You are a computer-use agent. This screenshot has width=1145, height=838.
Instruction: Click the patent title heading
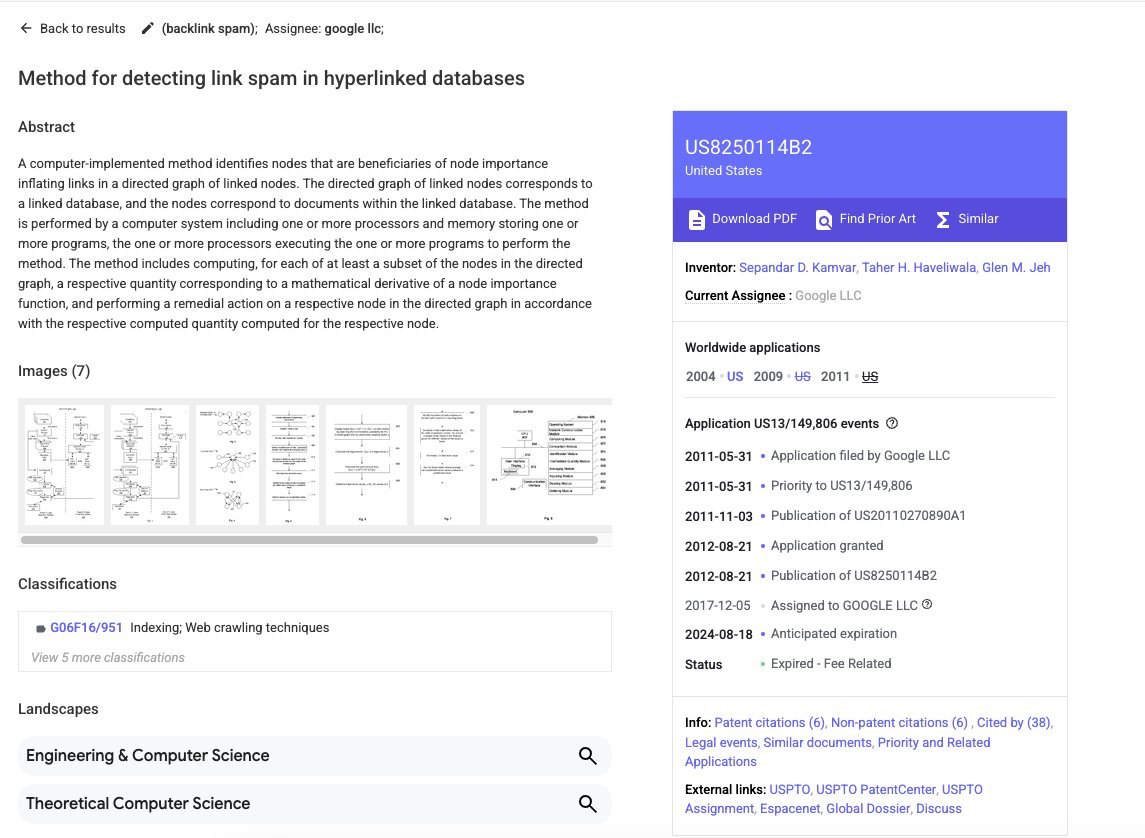tap(271, 78)
